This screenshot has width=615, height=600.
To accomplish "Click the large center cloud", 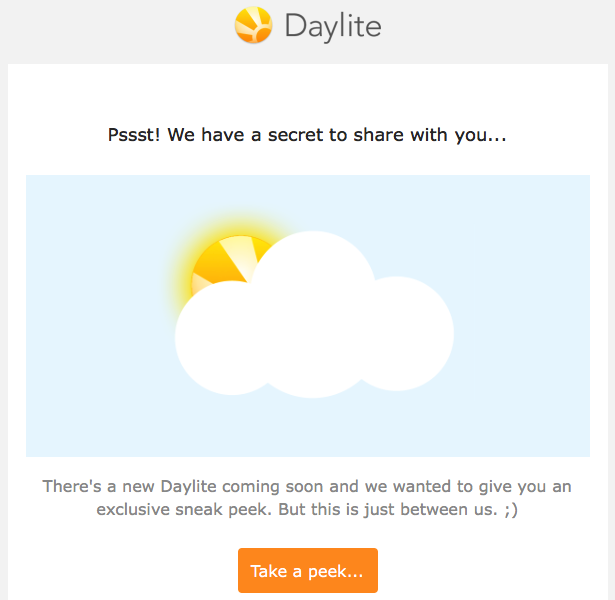I will (313, 320).
